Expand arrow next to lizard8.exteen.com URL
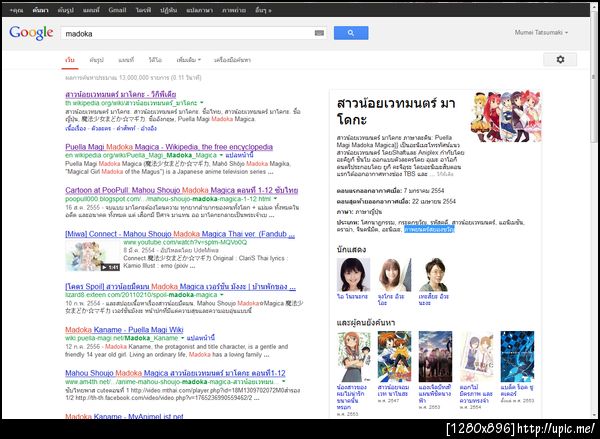This screenshot has width=600, height=439. [x=222, y=295]
